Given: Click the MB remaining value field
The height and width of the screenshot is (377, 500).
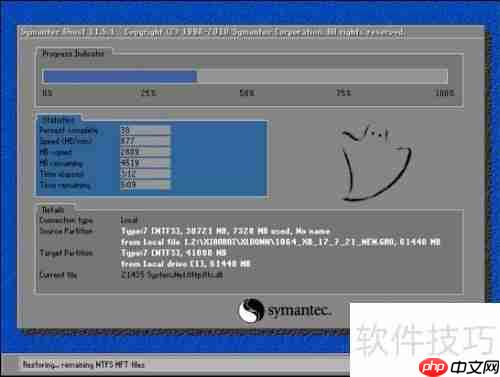Looking at the screenshot, I should (145, 163).
